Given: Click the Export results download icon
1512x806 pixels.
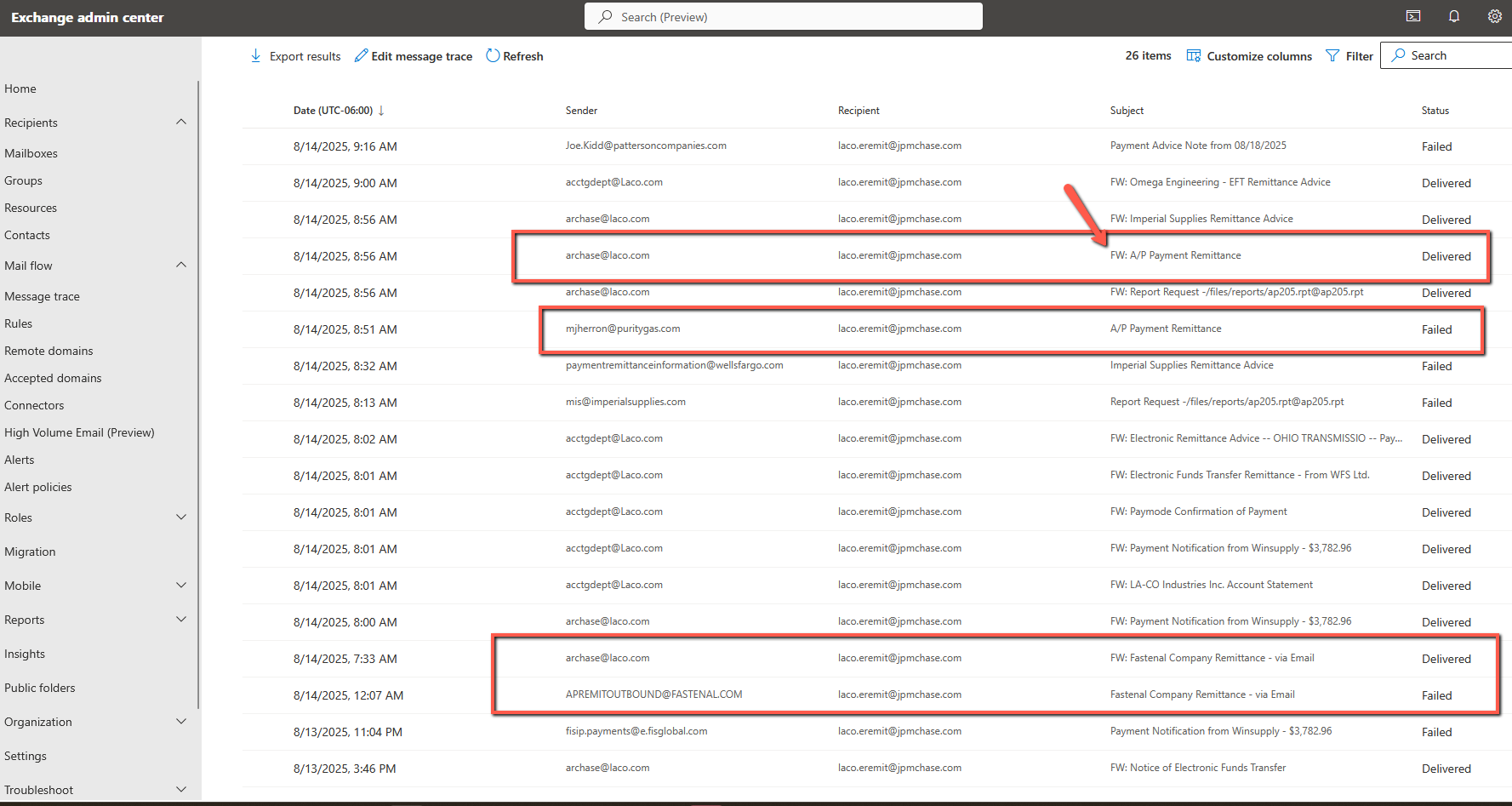Looking at the screenshot, I should click(x=255, y=56).
